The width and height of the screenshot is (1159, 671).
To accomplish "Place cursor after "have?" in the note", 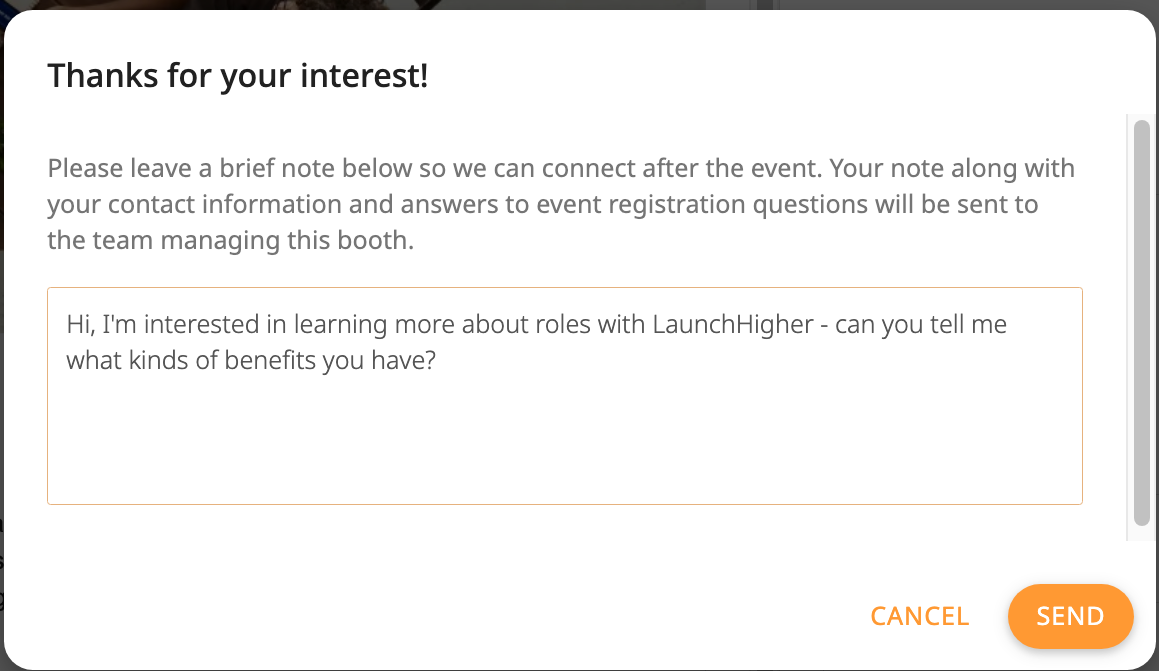I will click(x=438, y=361).
